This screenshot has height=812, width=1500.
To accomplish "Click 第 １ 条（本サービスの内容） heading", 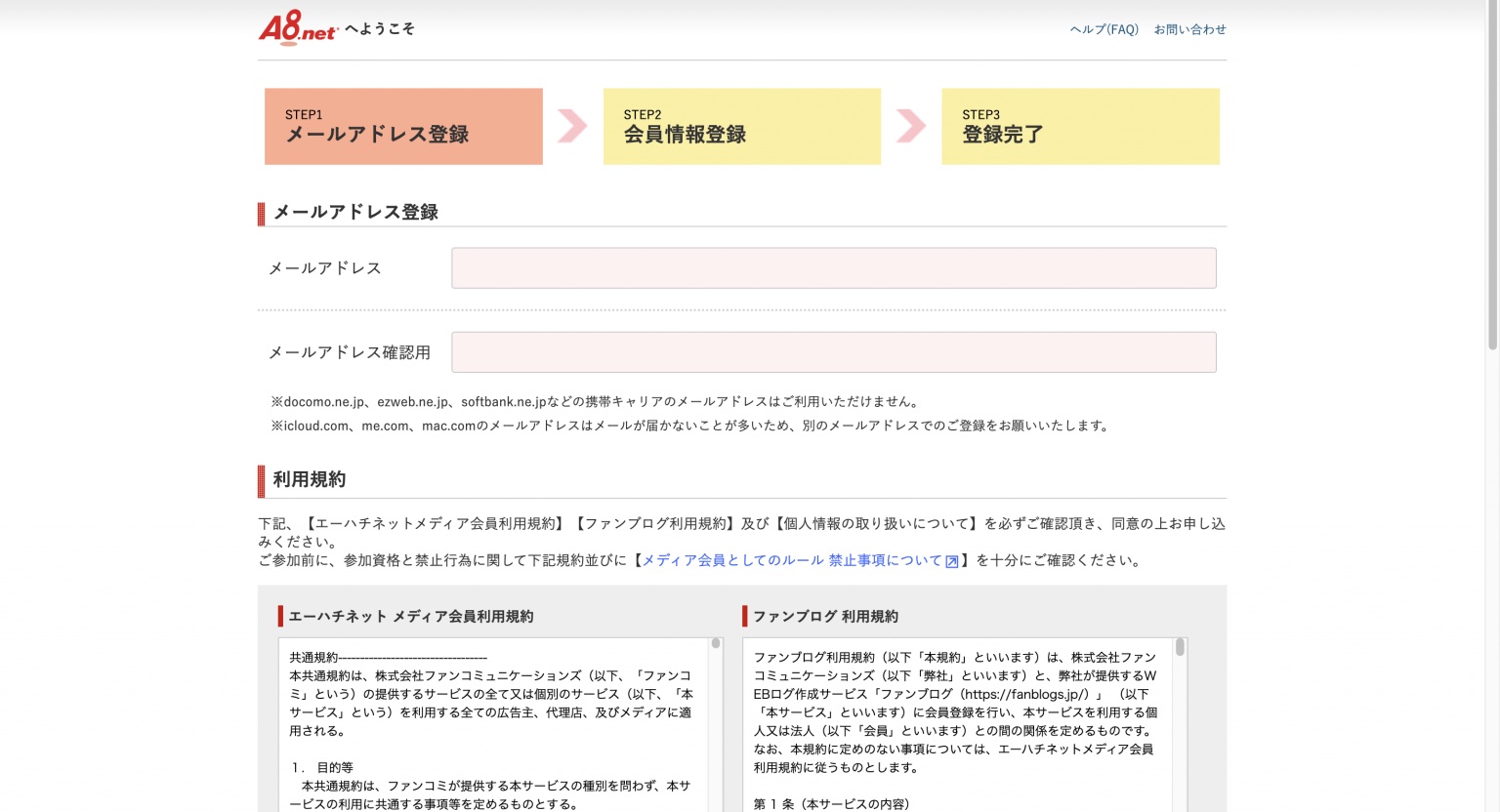I will click(x=831, y=804).
